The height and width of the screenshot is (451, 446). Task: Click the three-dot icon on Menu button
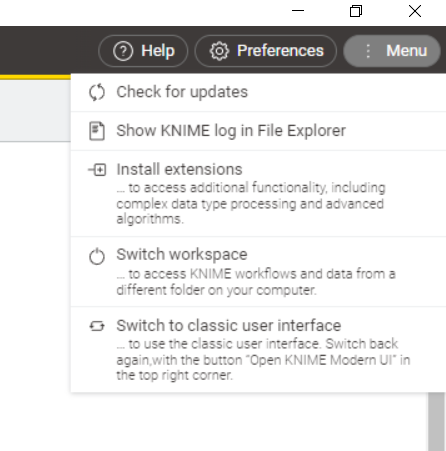tap(368, 51)
